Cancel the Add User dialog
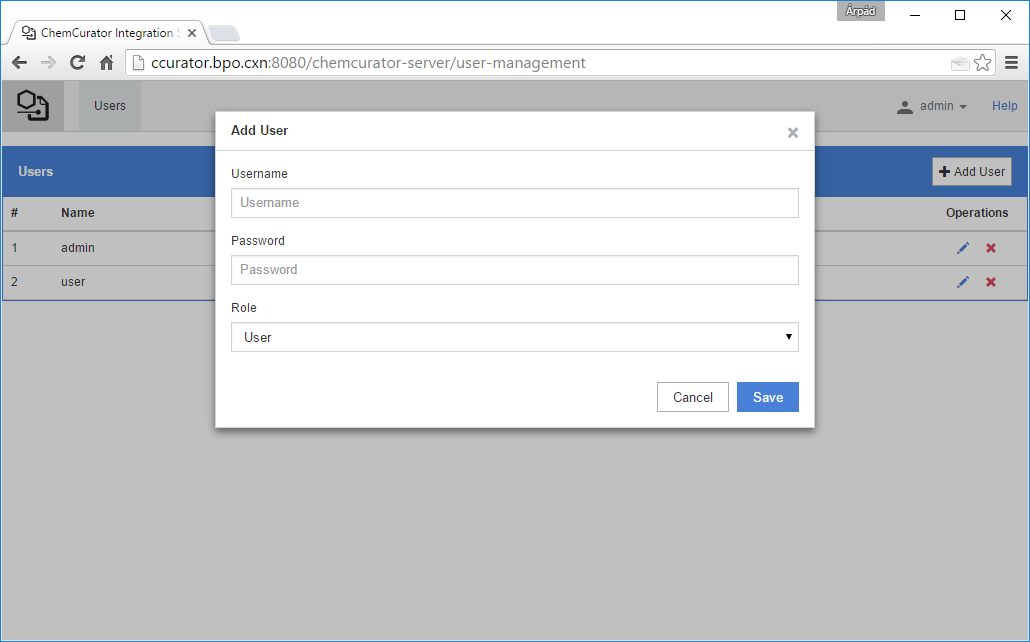The width and height of the screenshot is (1030, 642). click(692, 397)
